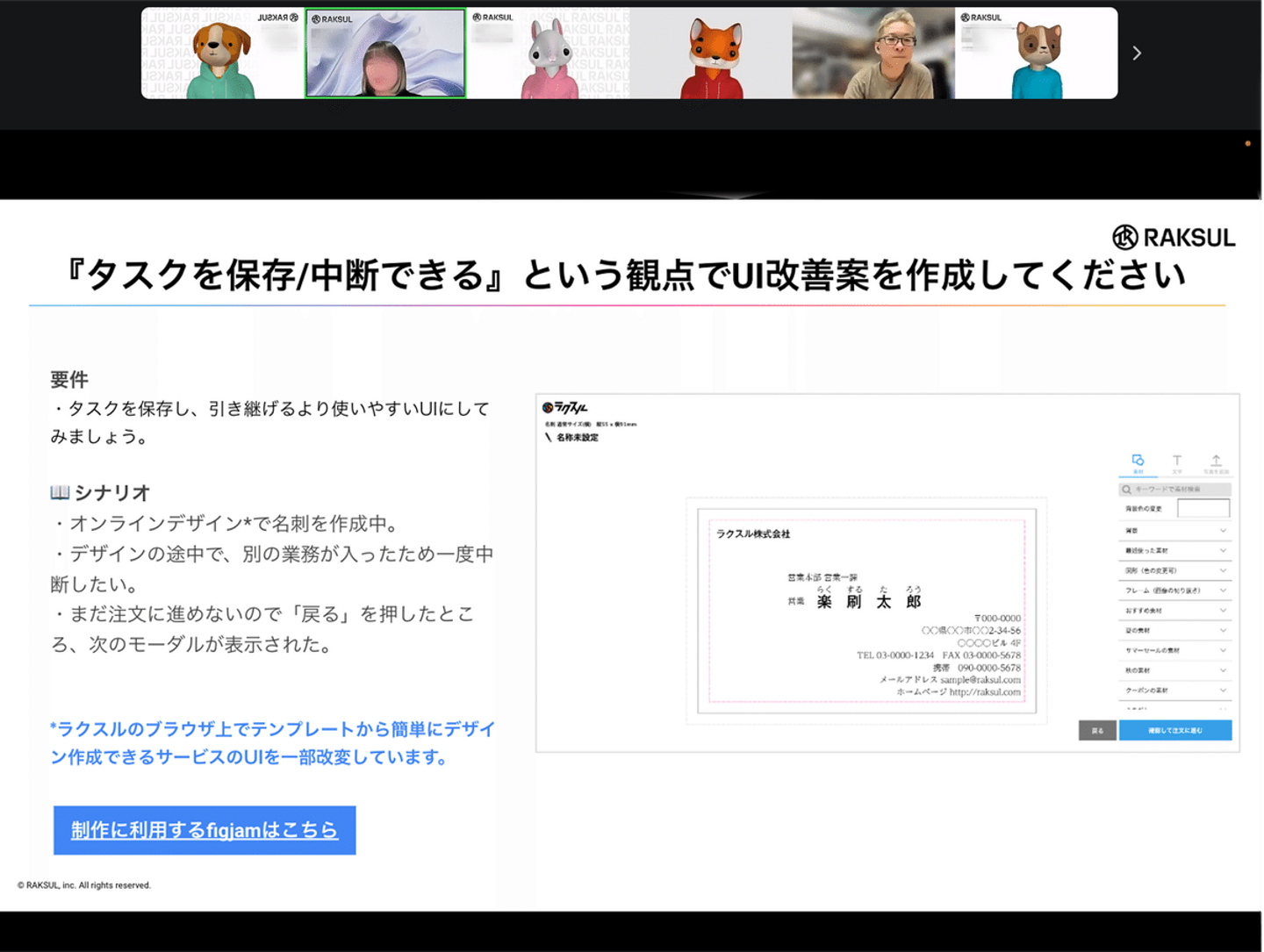Screen dimensions: 1264x952
Task: Click the name 楽刷太郎 on the card
Action: [869, 601]
